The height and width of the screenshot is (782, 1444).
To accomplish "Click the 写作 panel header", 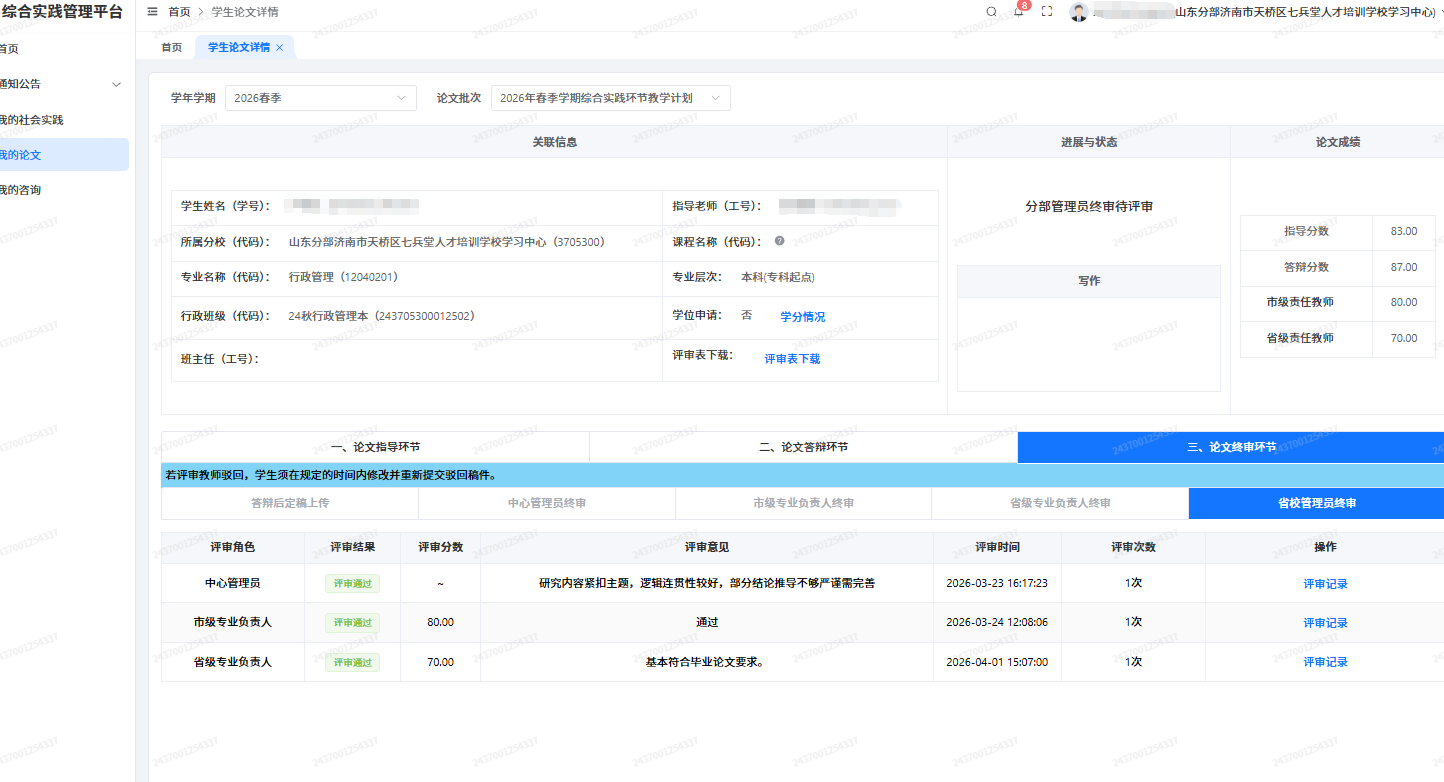I will 1089,281.
